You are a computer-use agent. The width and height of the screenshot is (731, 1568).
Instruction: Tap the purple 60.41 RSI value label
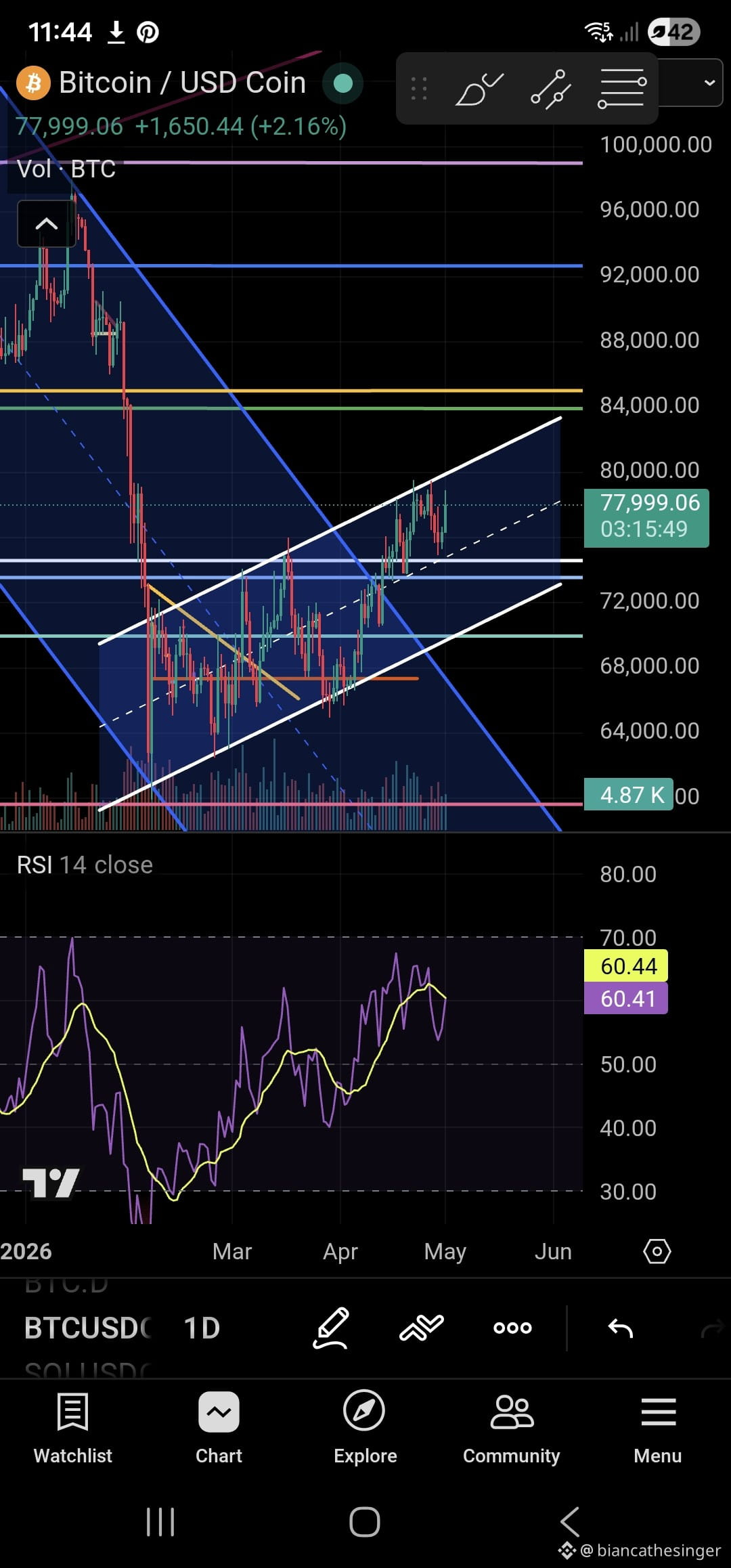point(626,999)
